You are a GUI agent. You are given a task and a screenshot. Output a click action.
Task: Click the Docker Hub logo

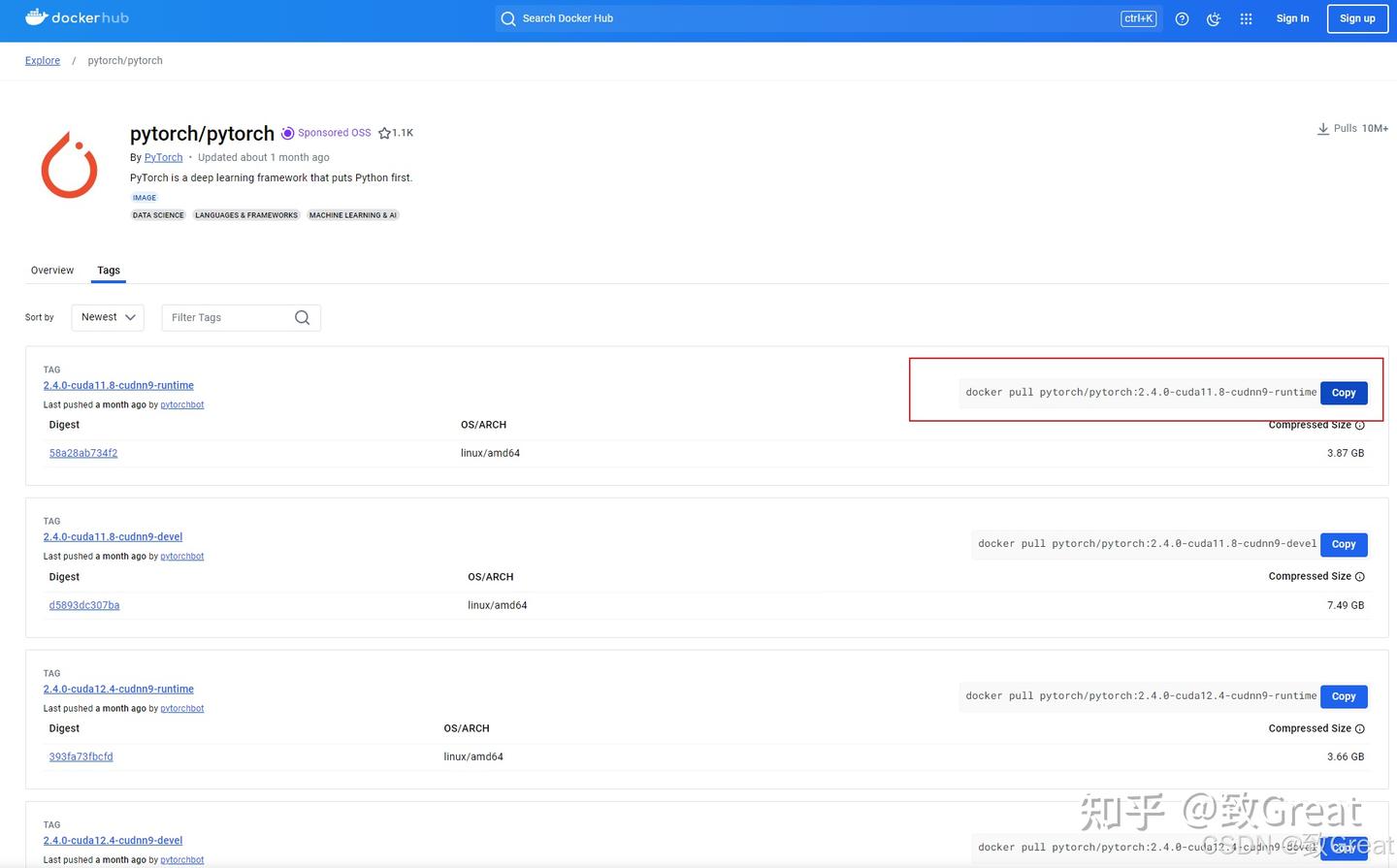coord(77,17)
